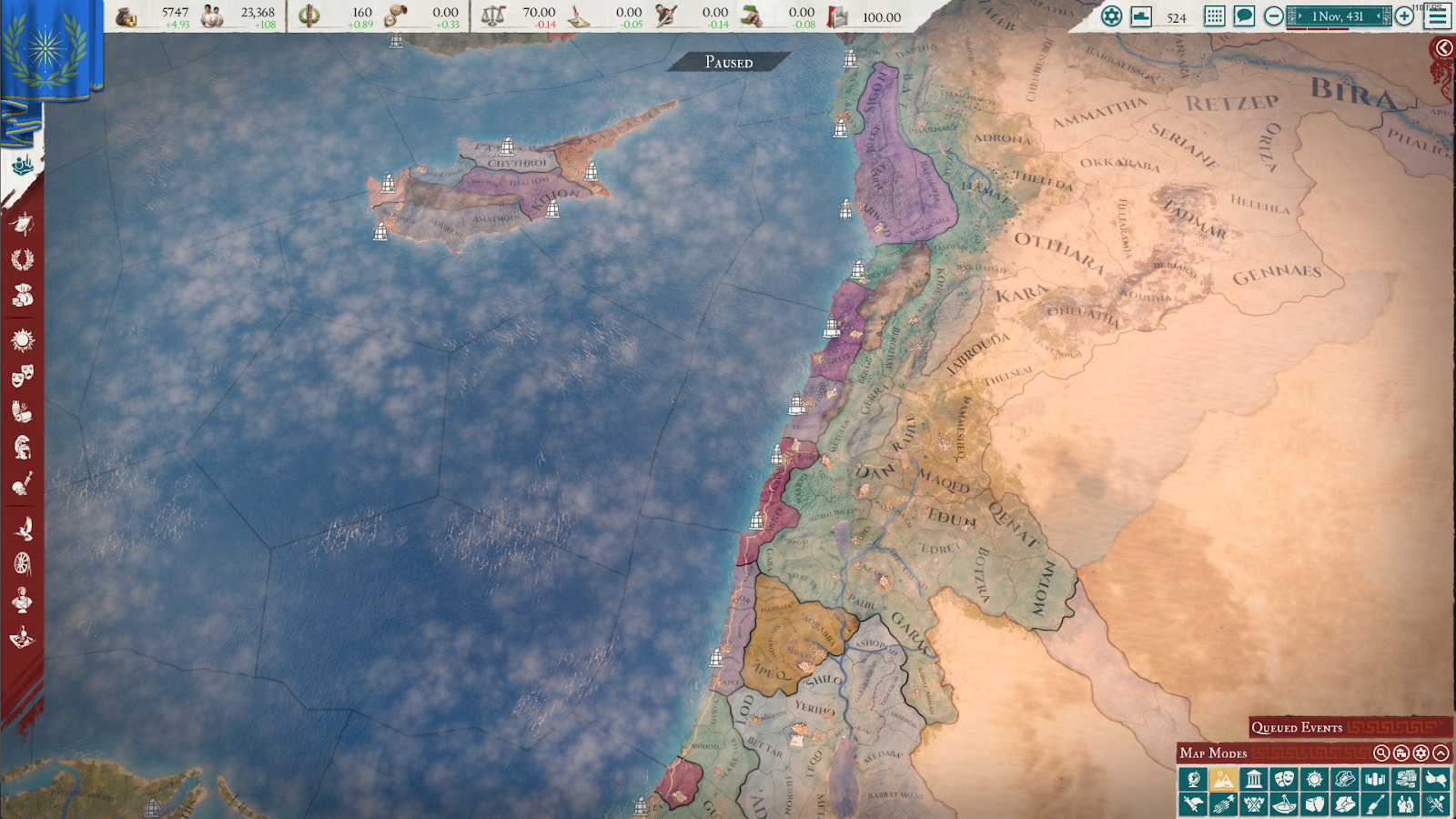
Task: Click the war exhaustion icon
Action: [666, 15]
